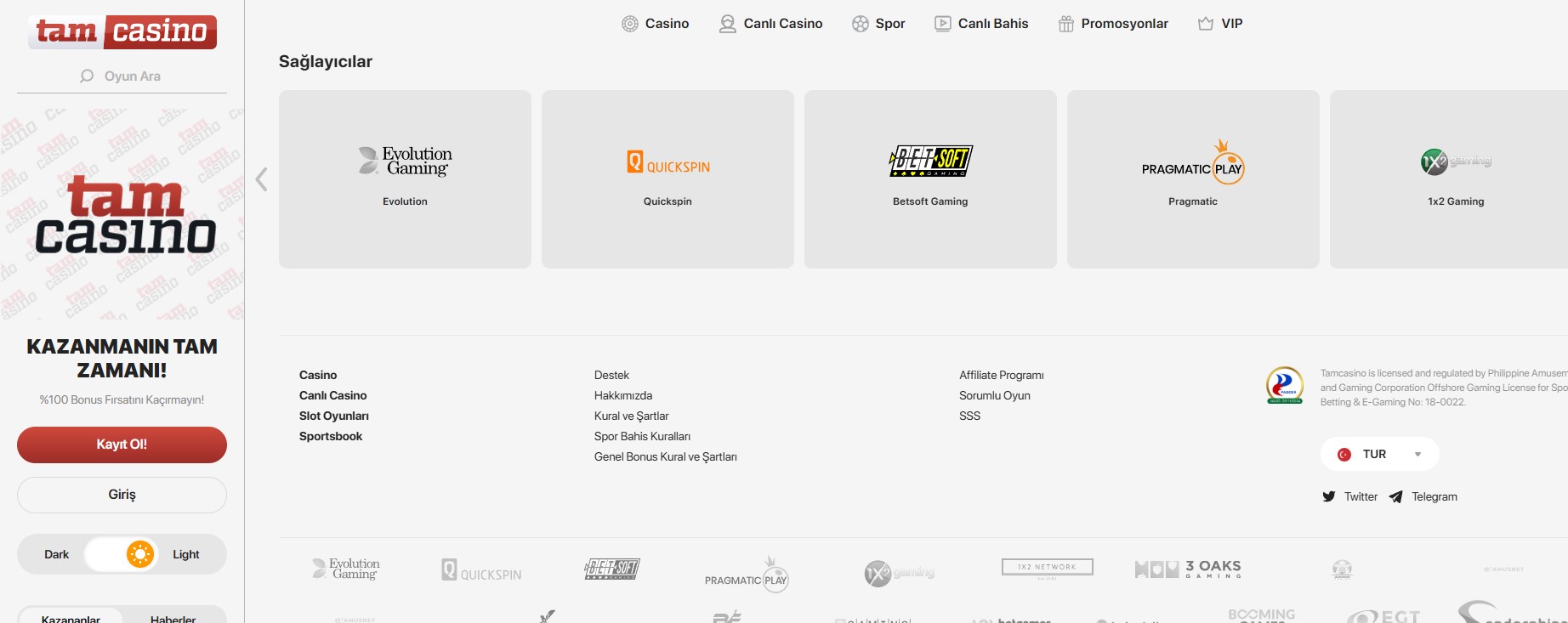1568x623 pixels.
Task: Click the Tam Casino logo at top
Action: click(122, 32)
